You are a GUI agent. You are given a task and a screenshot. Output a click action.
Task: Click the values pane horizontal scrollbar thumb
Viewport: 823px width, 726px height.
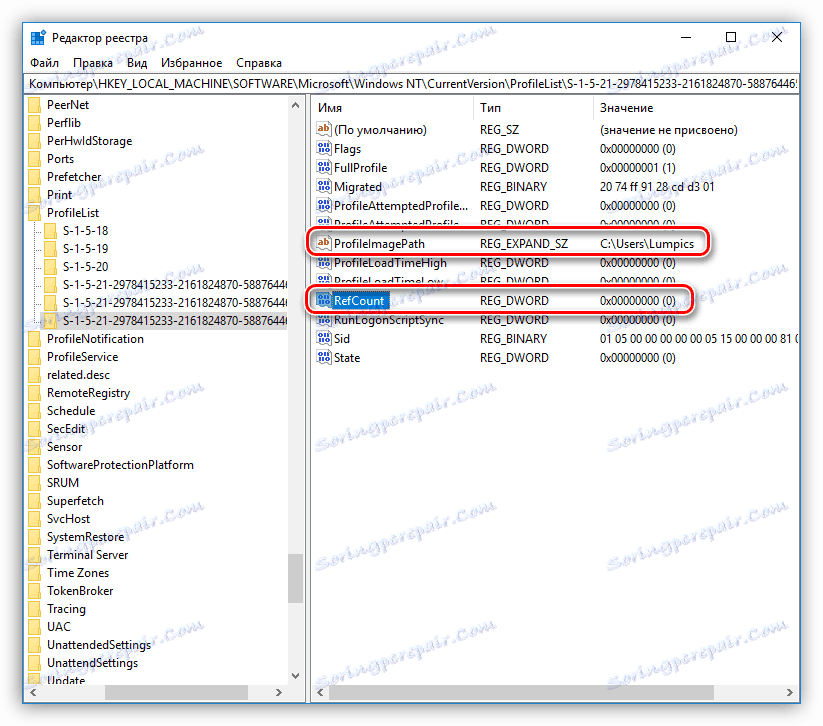pos(521,693)
